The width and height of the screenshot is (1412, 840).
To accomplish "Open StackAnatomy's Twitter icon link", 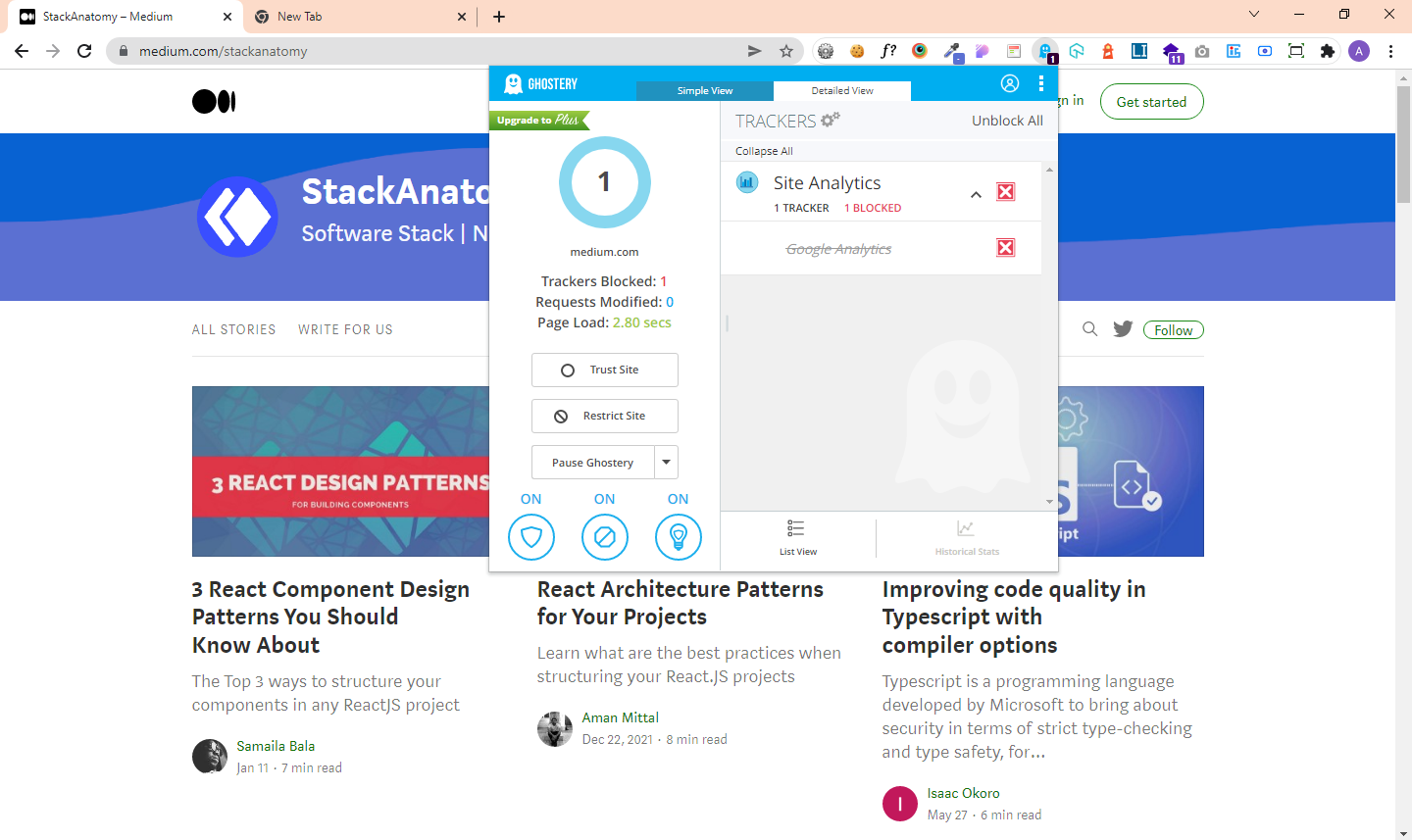I will pos(1123,329).
